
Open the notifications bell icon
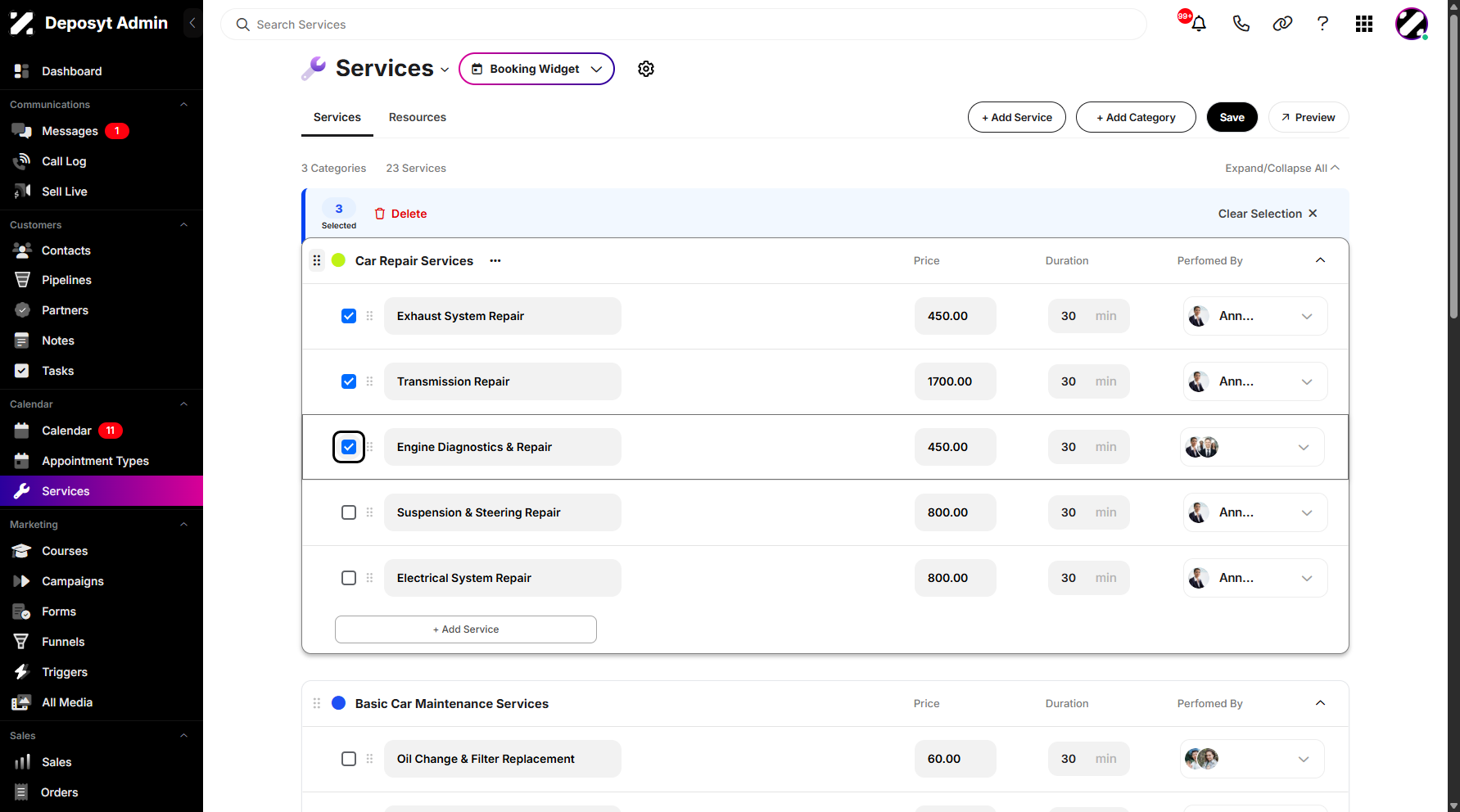pyautogui.click(x=1199, y=24)
